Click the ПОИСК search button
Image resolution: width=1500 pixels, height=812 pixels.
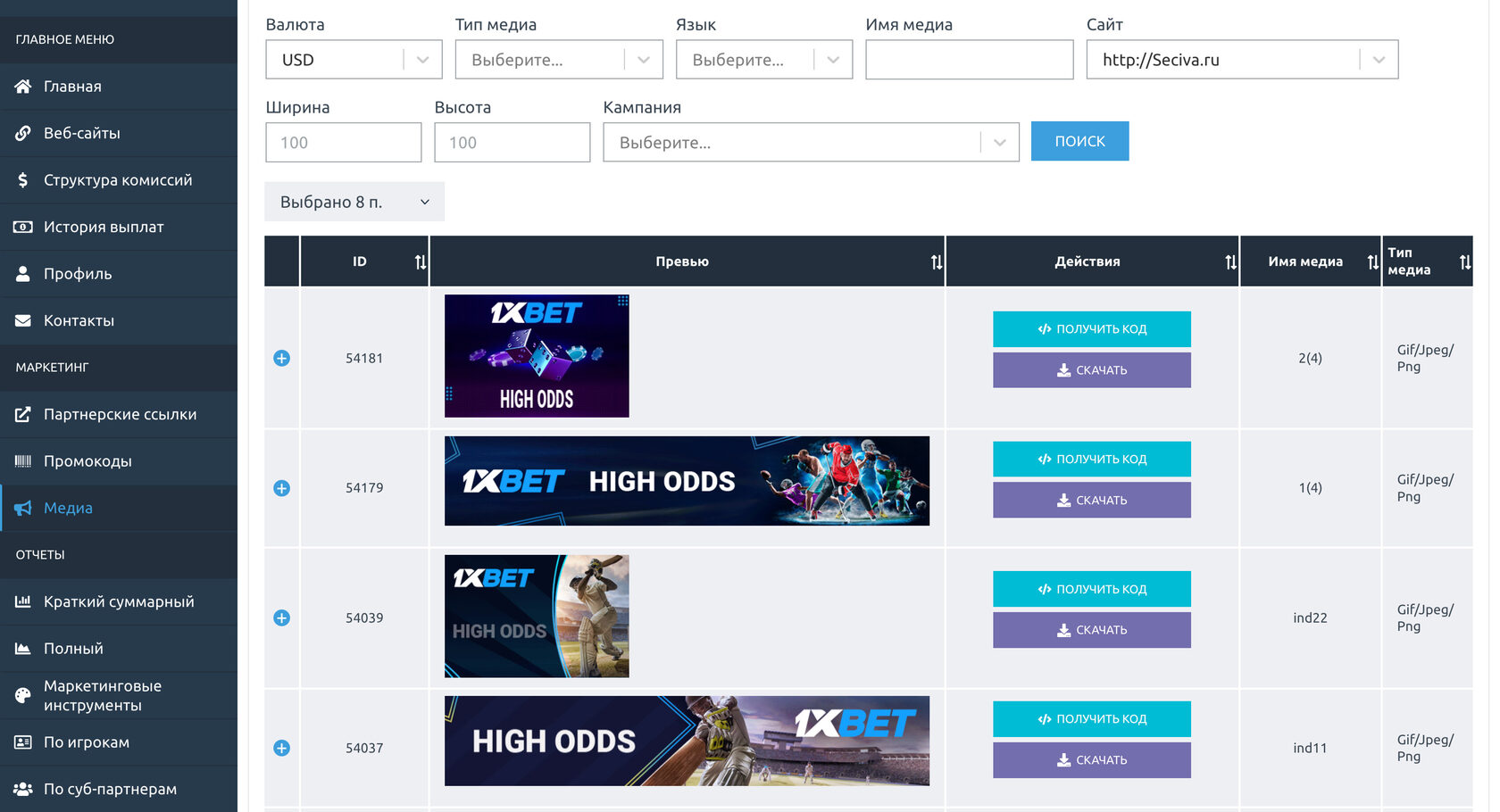click(1079, 141)
